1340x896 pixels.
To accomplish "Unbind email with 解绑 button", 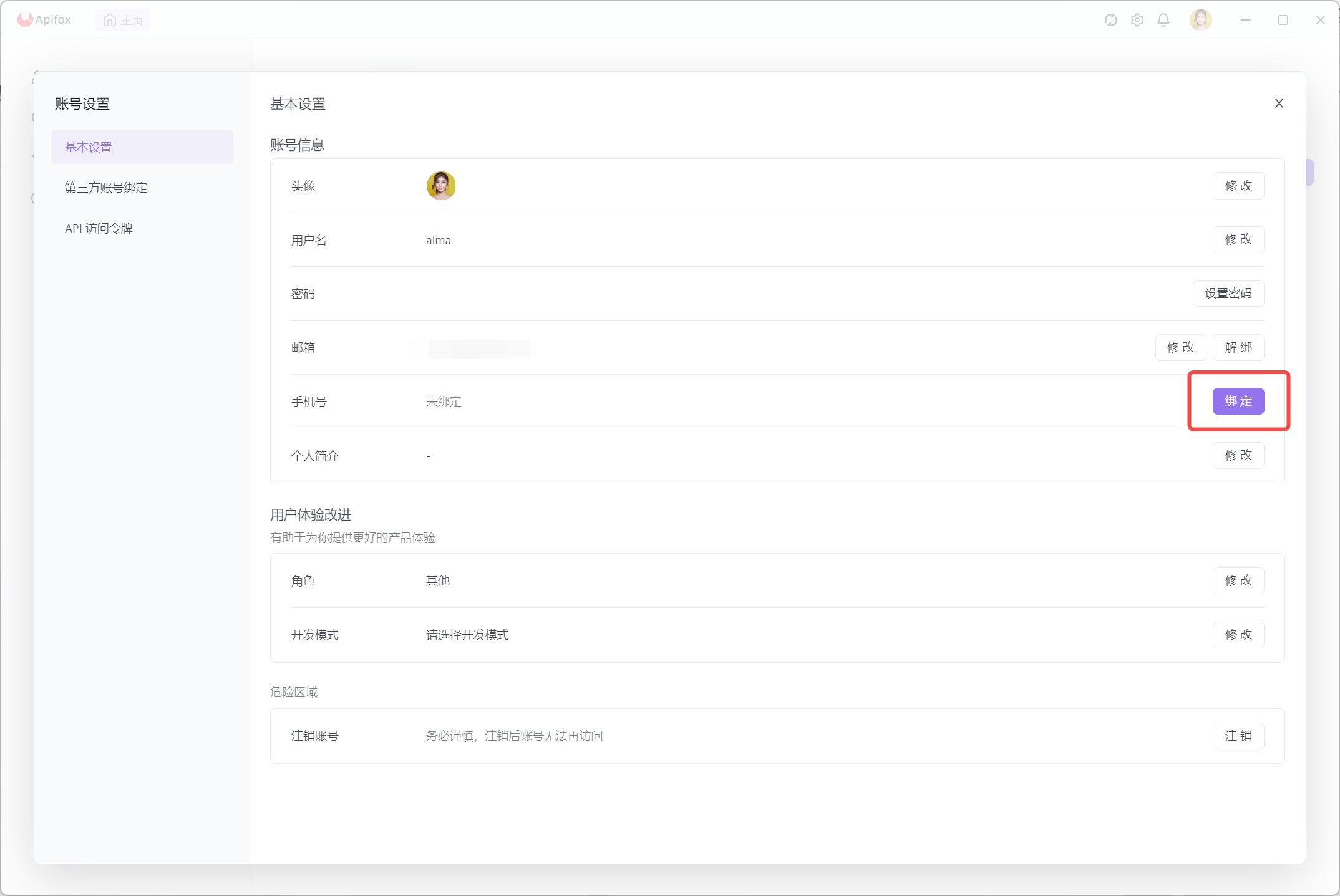I will point(1238,347).
